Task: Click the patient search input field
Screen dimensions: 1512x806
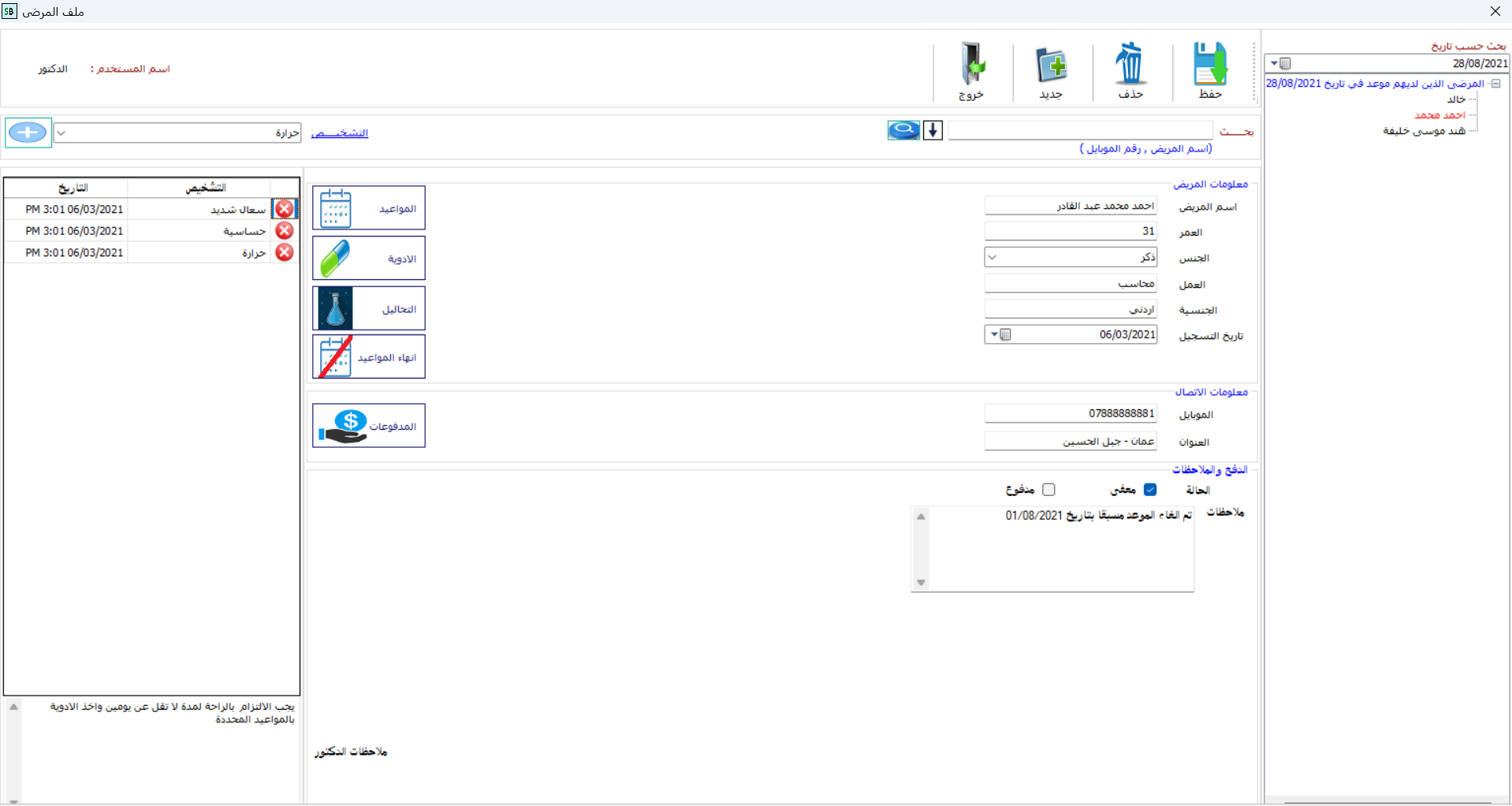Action: tap(1079, 131)
